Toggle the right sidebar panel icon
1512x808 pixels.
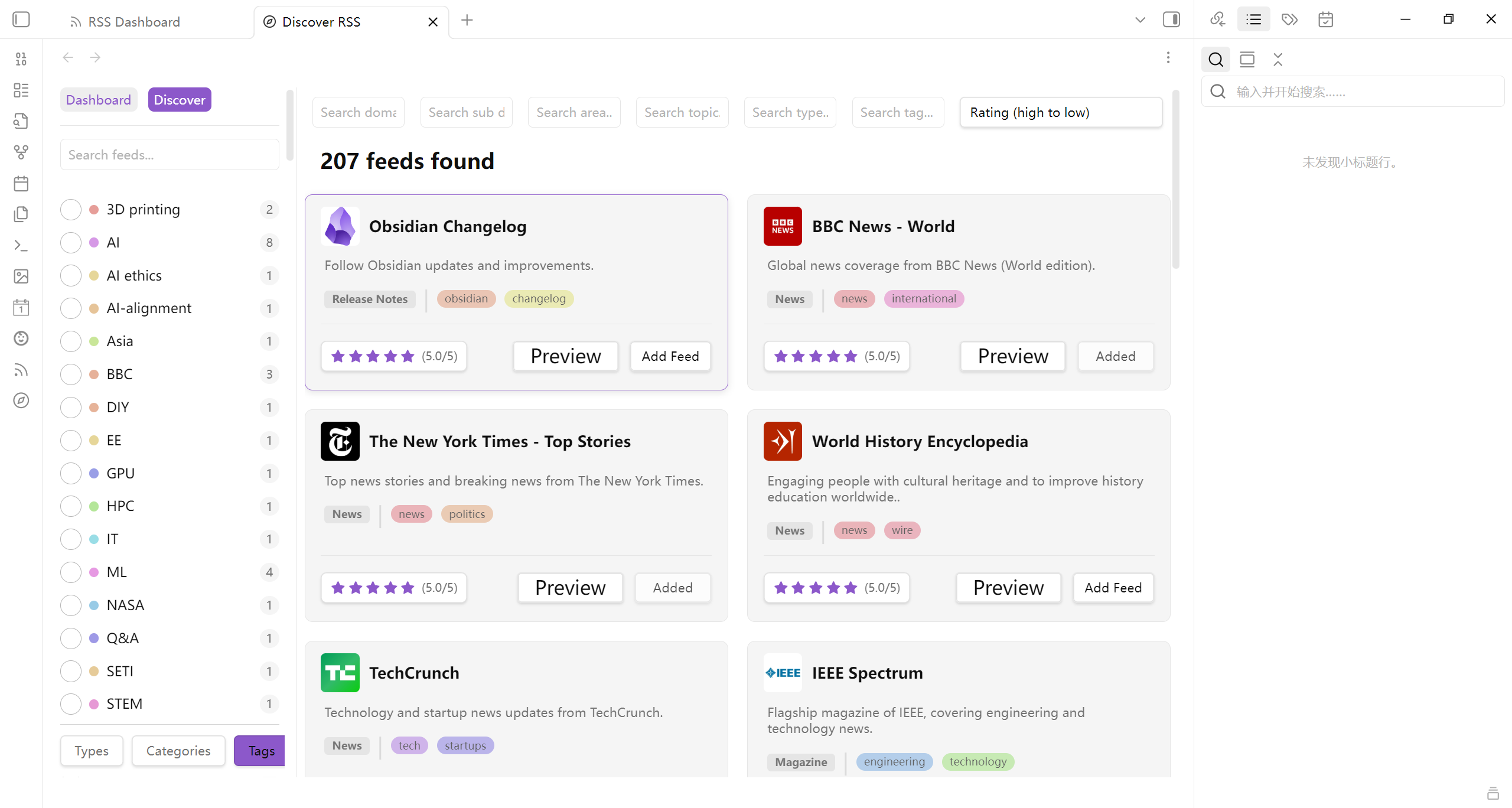[x=1171, y=19]
